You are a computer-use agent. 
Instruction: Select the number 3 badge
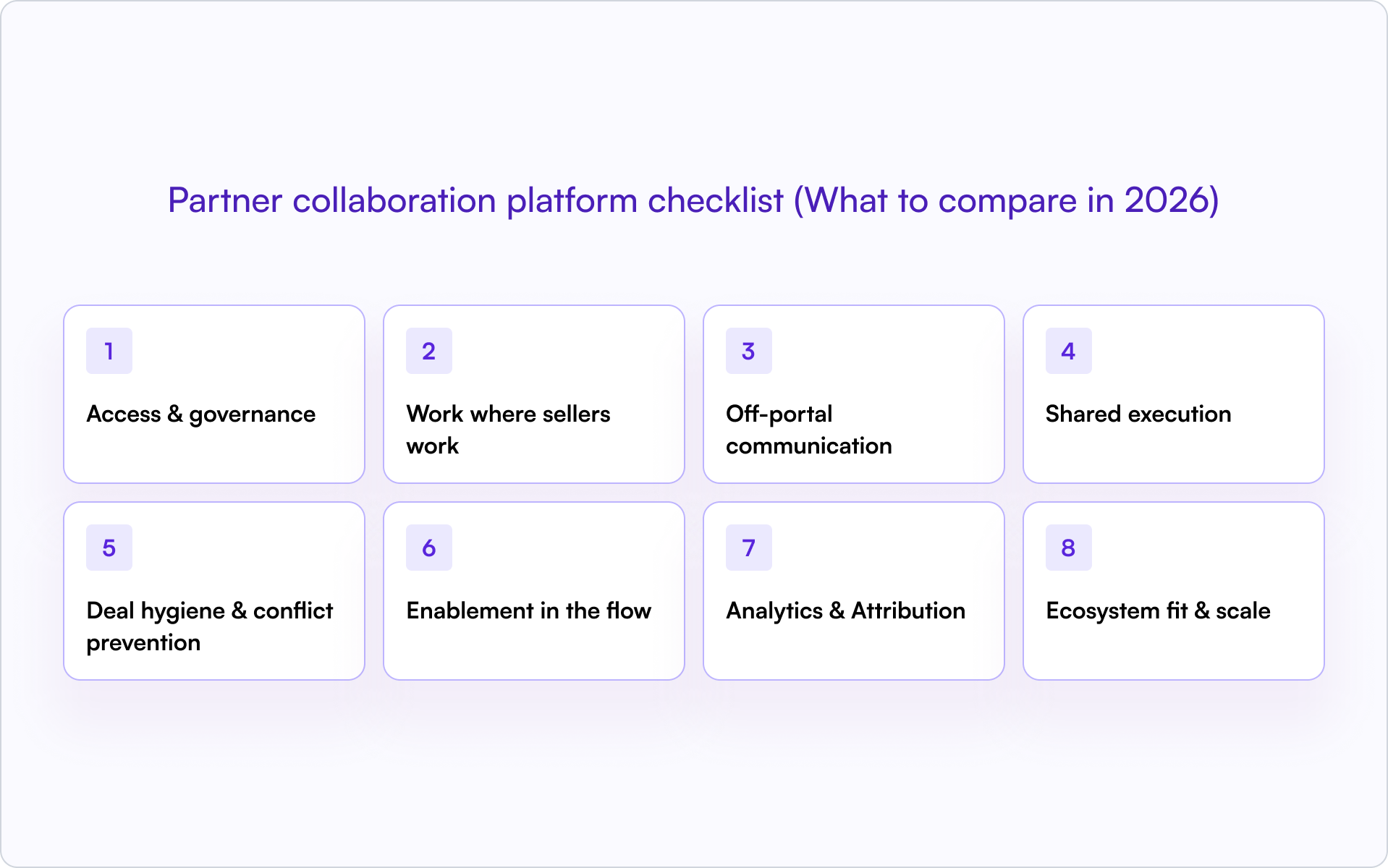[x=749, y=351]
